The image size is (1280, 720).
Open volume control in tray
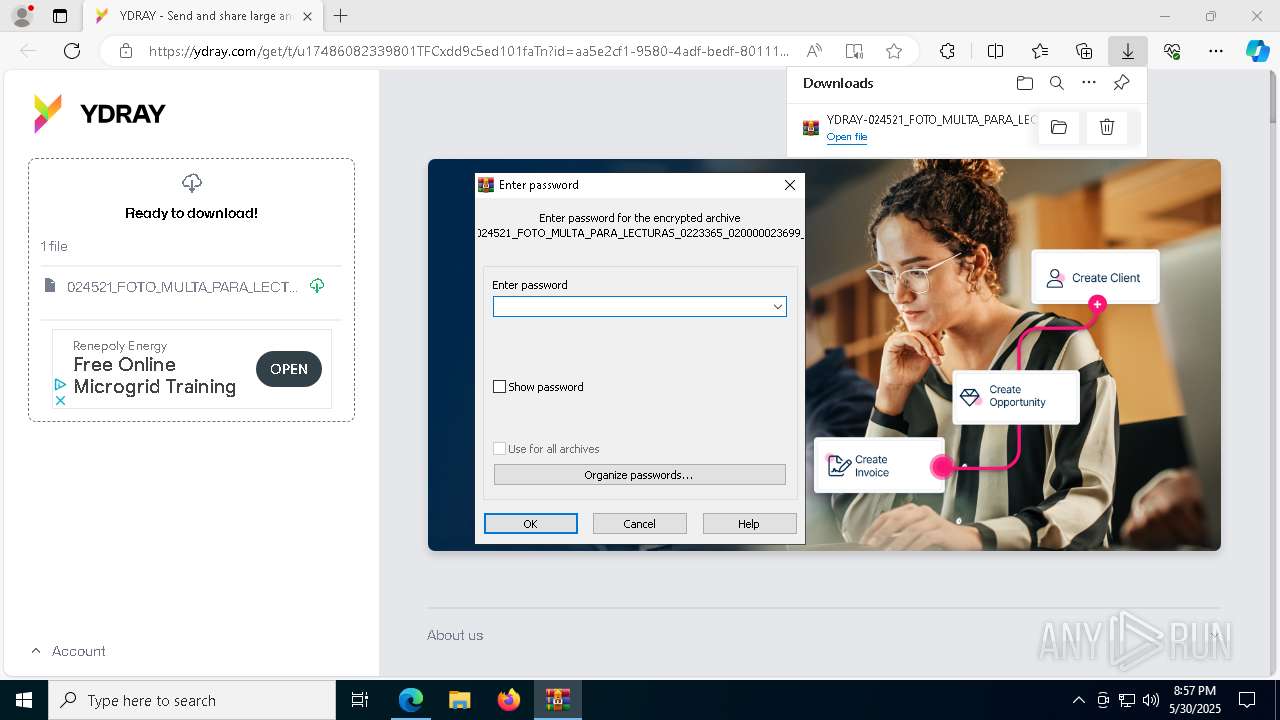coord(1151,700)
